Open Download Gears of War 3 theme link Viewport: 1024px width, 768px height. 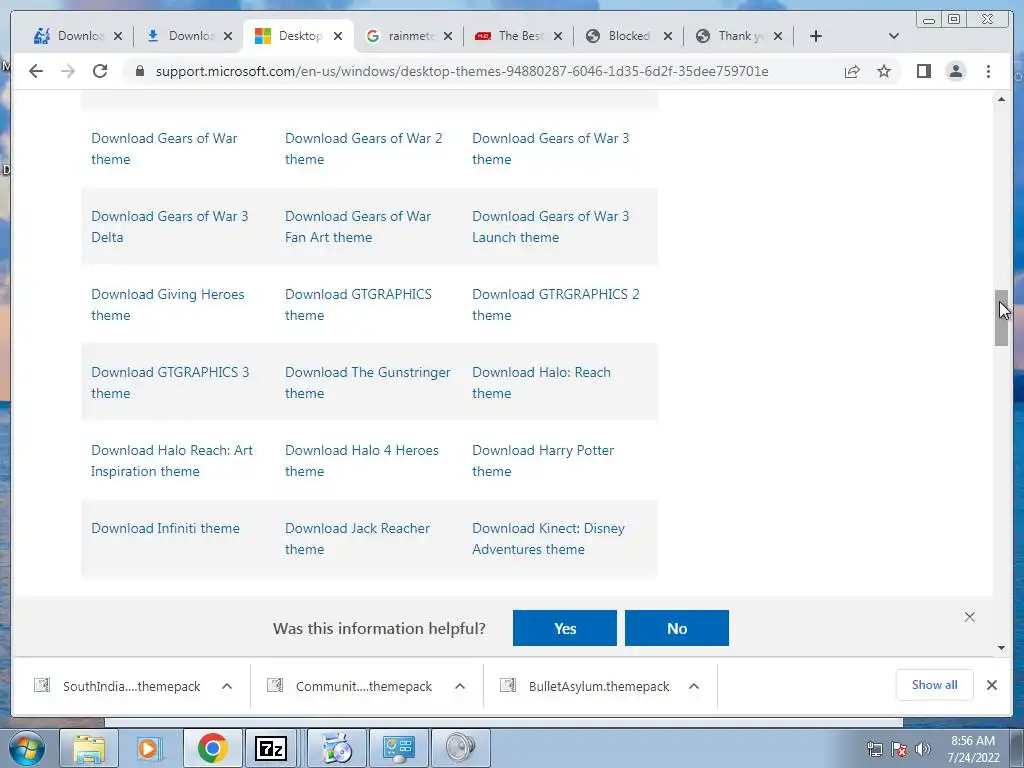coord(551,149)
